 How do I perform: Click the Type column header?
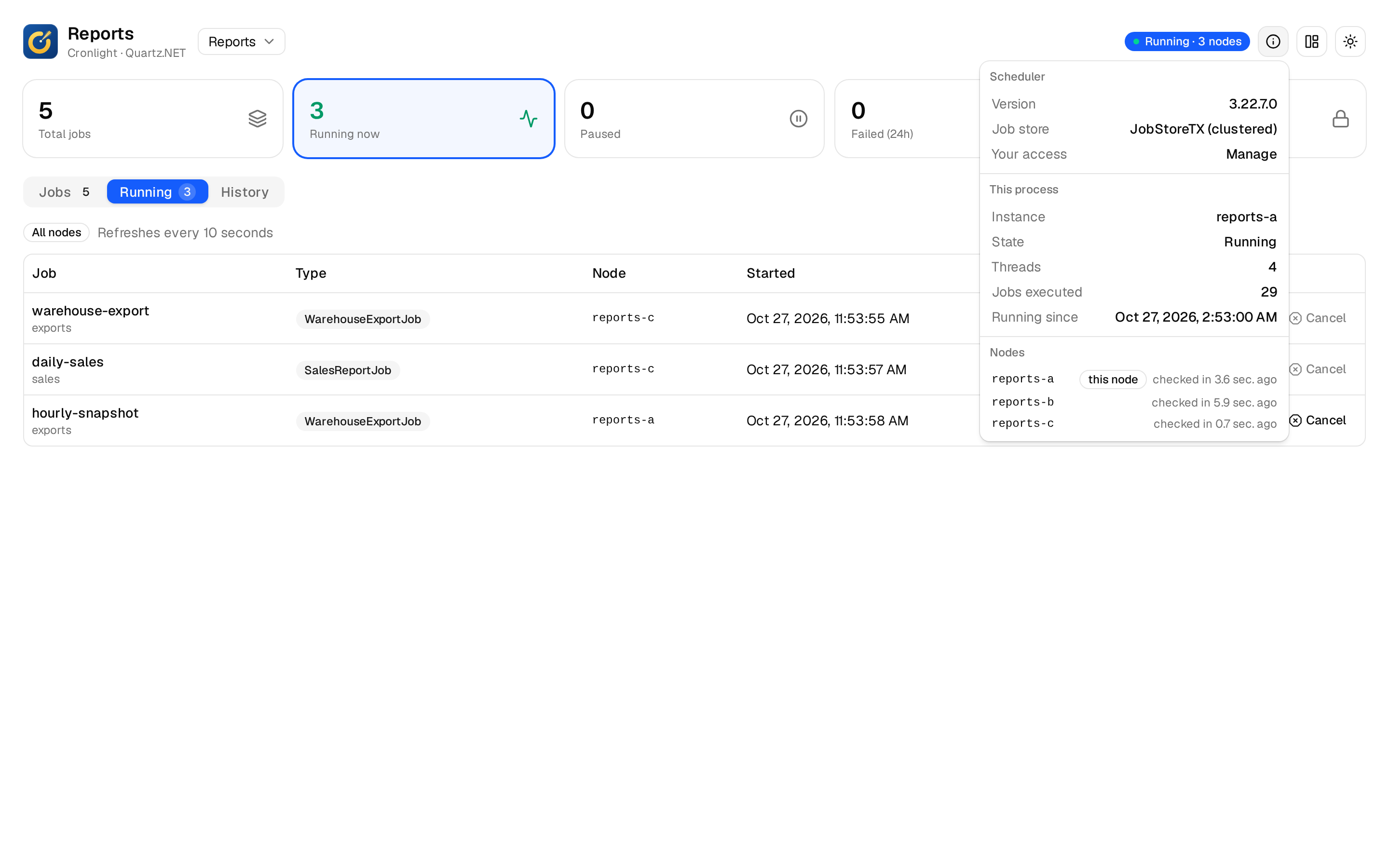pos(311,273)
